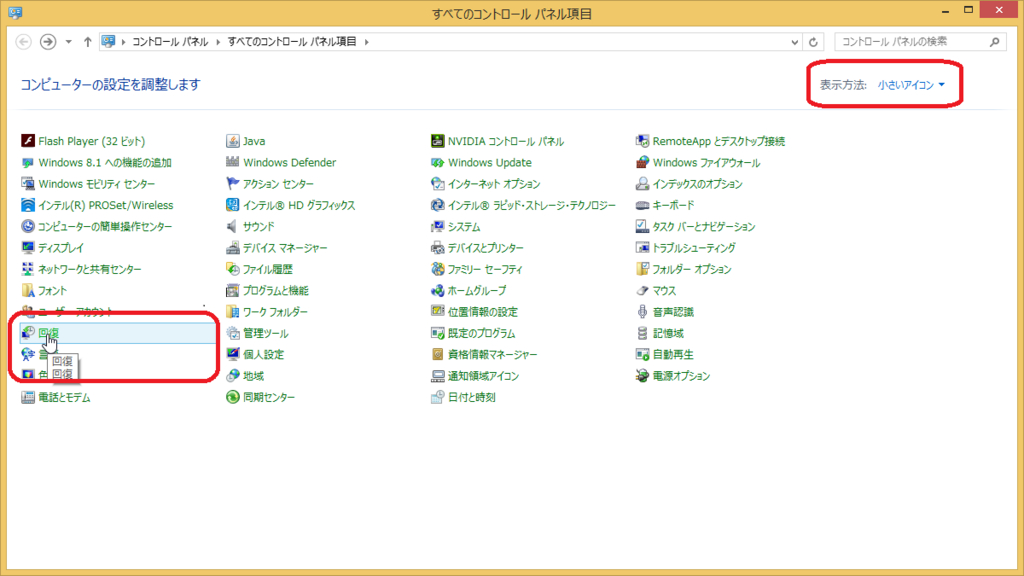The height and width of the screenshot is (576, 1024).
Task: Click the デバイスとプリンター icon
Action: (x=438, y=248)
